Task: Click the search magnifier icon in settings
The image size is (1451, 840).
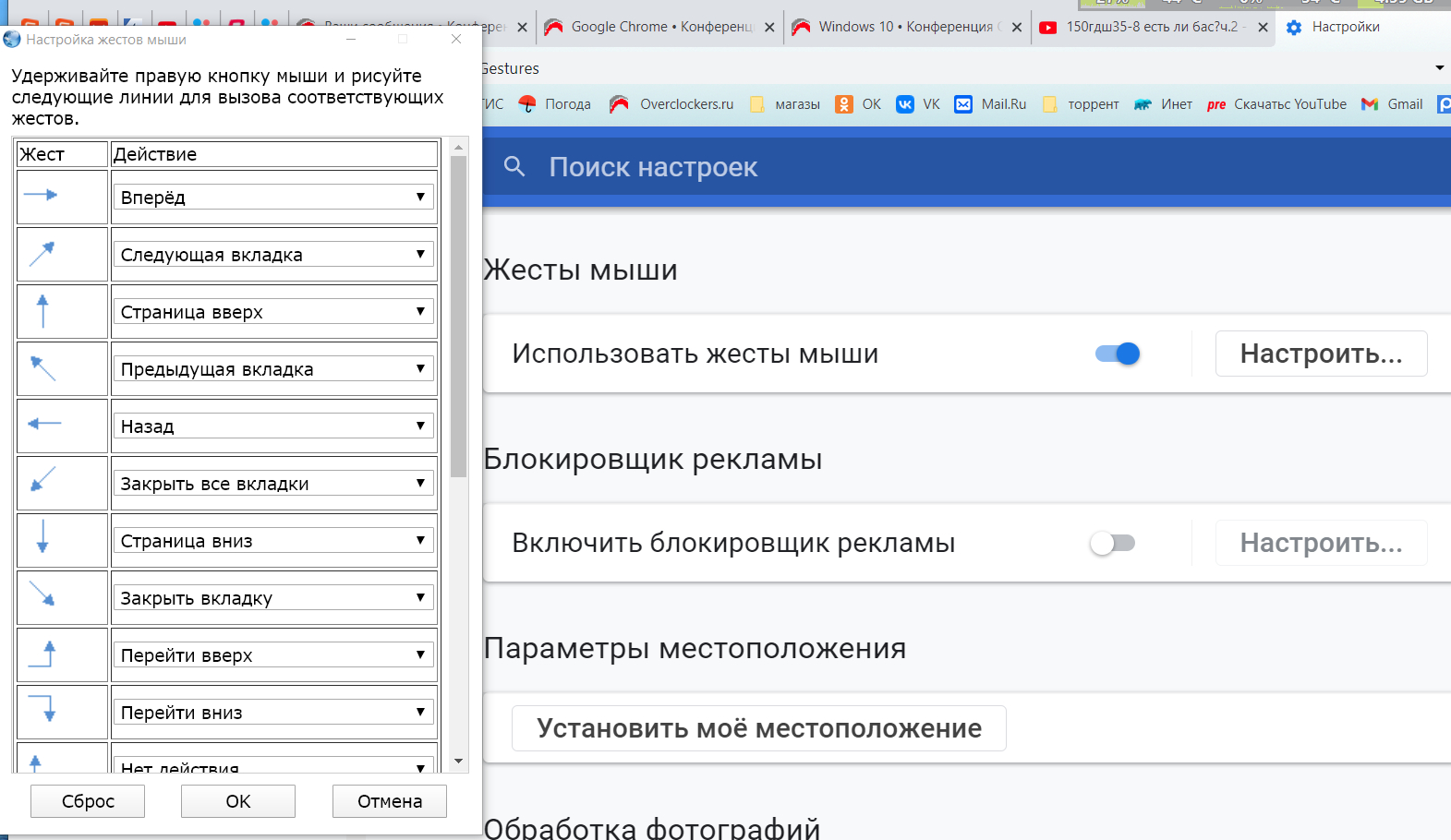Action: coord(514,167)
